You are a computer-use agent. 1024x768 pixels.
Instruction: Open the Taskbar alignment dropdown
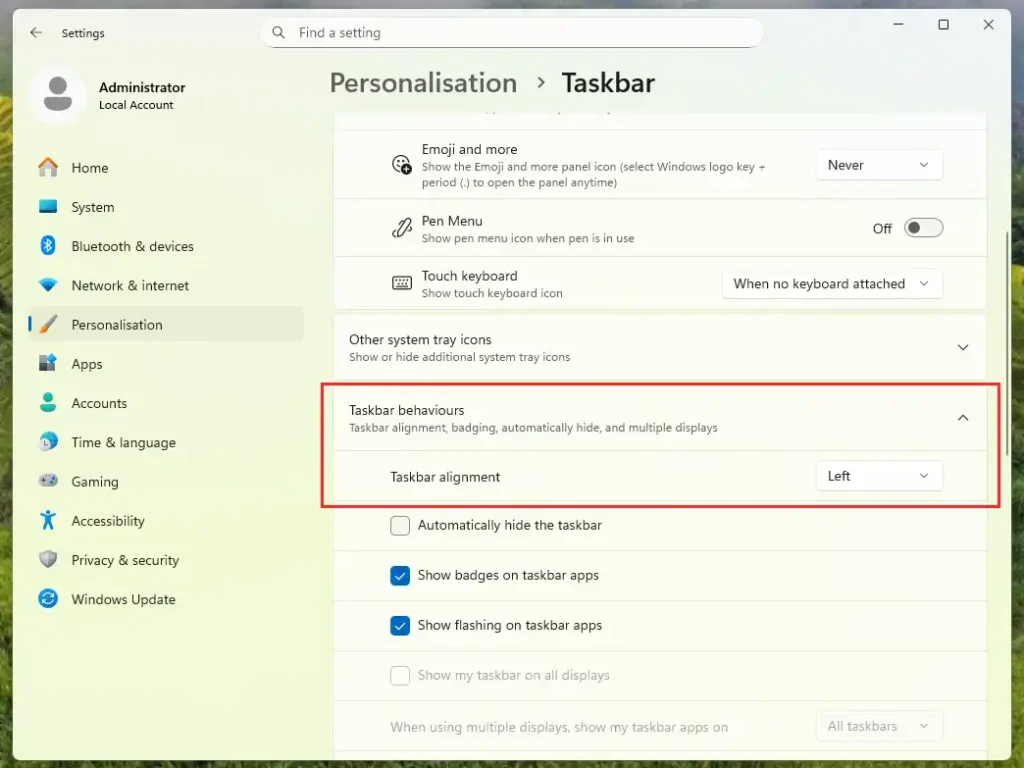879,476
